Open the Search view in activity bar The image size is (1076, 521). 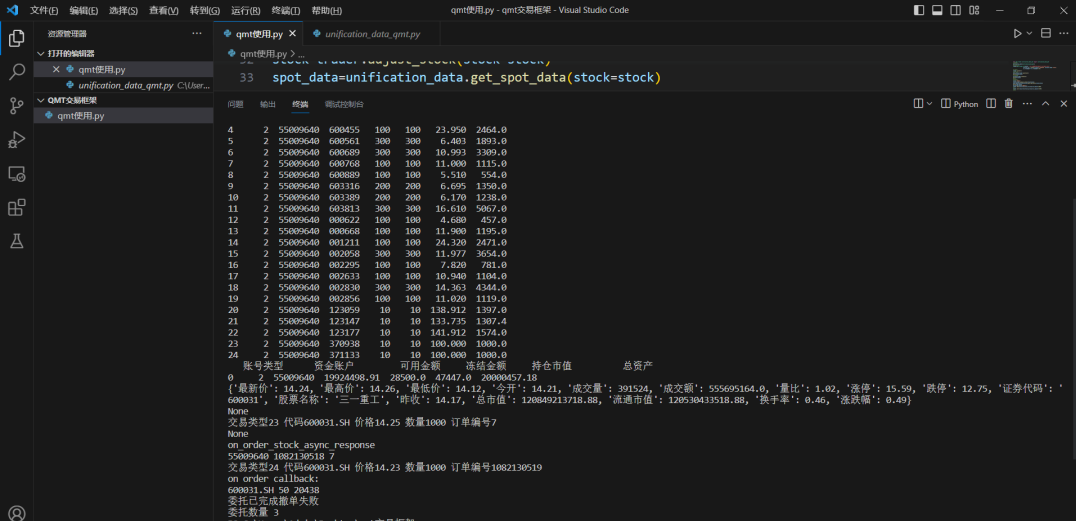16,72
